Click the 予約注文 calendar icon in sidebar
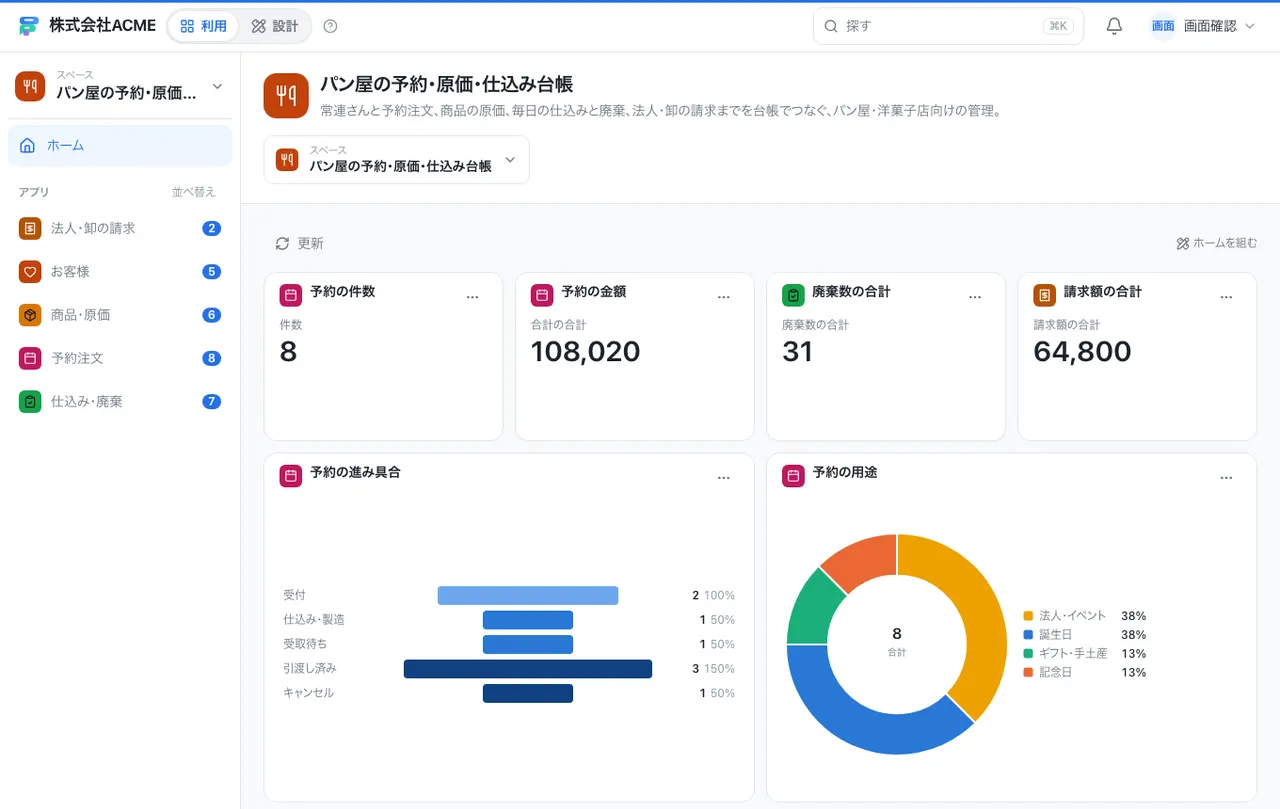The height and width of the screenshot is (809, 1280). click(30, 358)
